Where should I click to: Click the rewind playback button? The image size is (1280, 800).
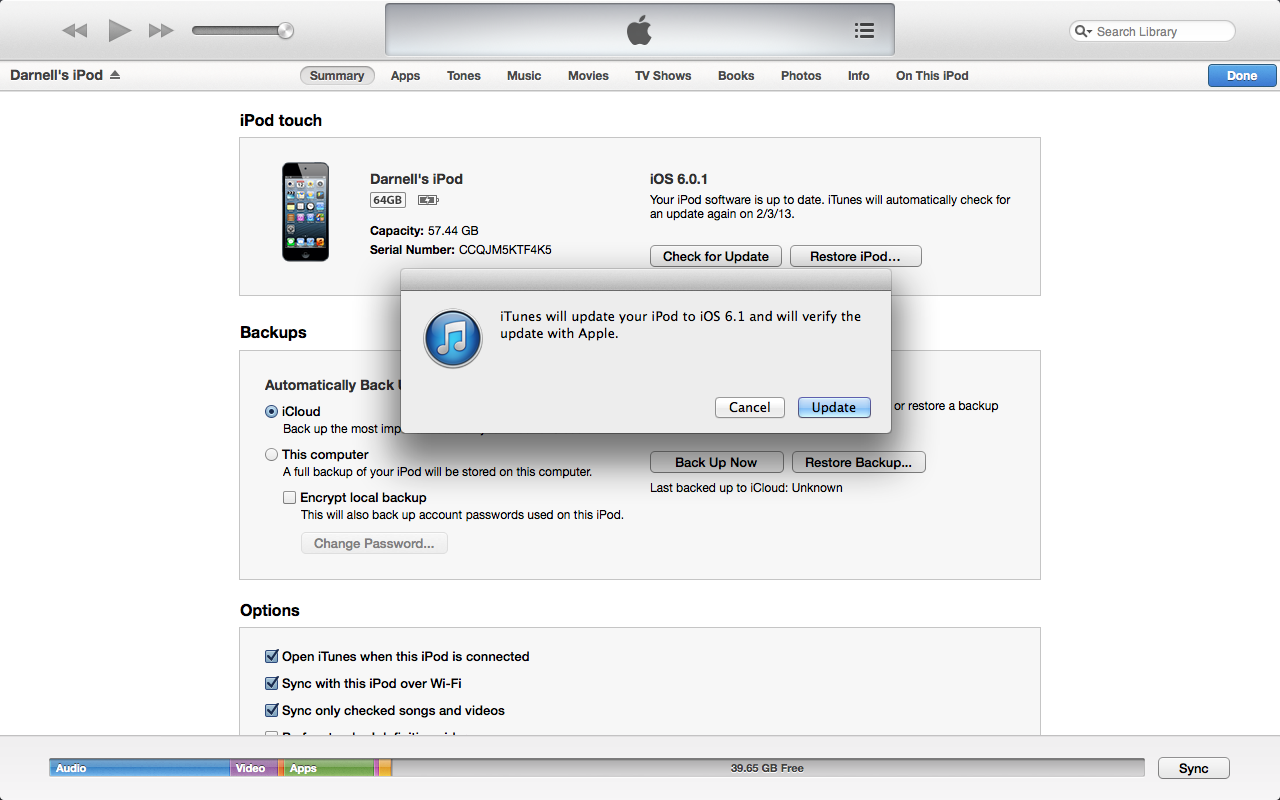coord(74,31)
